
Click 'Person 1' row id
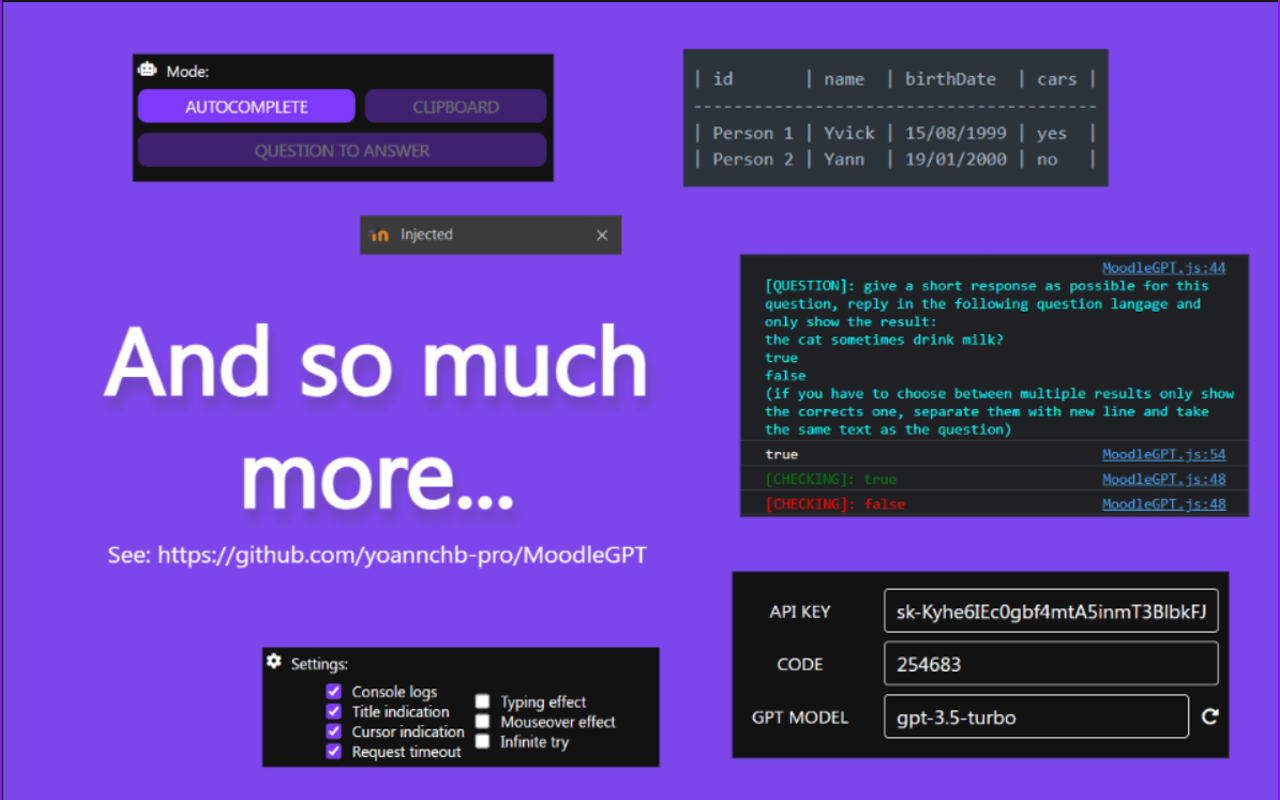(752, 133)
